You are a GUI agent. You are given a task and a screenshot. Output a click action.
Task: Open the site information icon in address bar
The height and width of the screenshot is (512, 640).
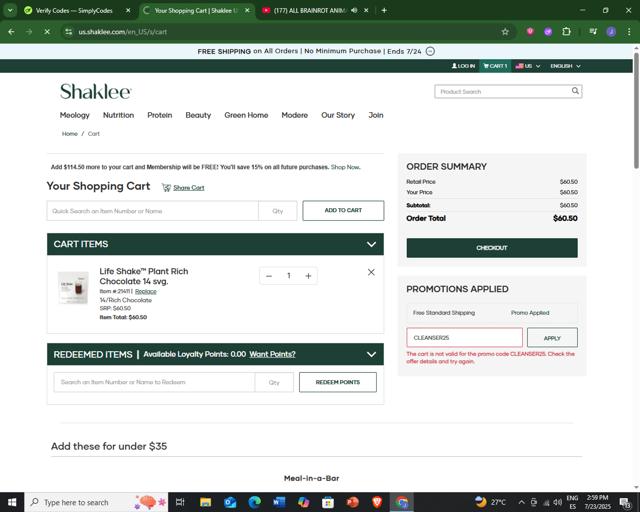point(69,32)
